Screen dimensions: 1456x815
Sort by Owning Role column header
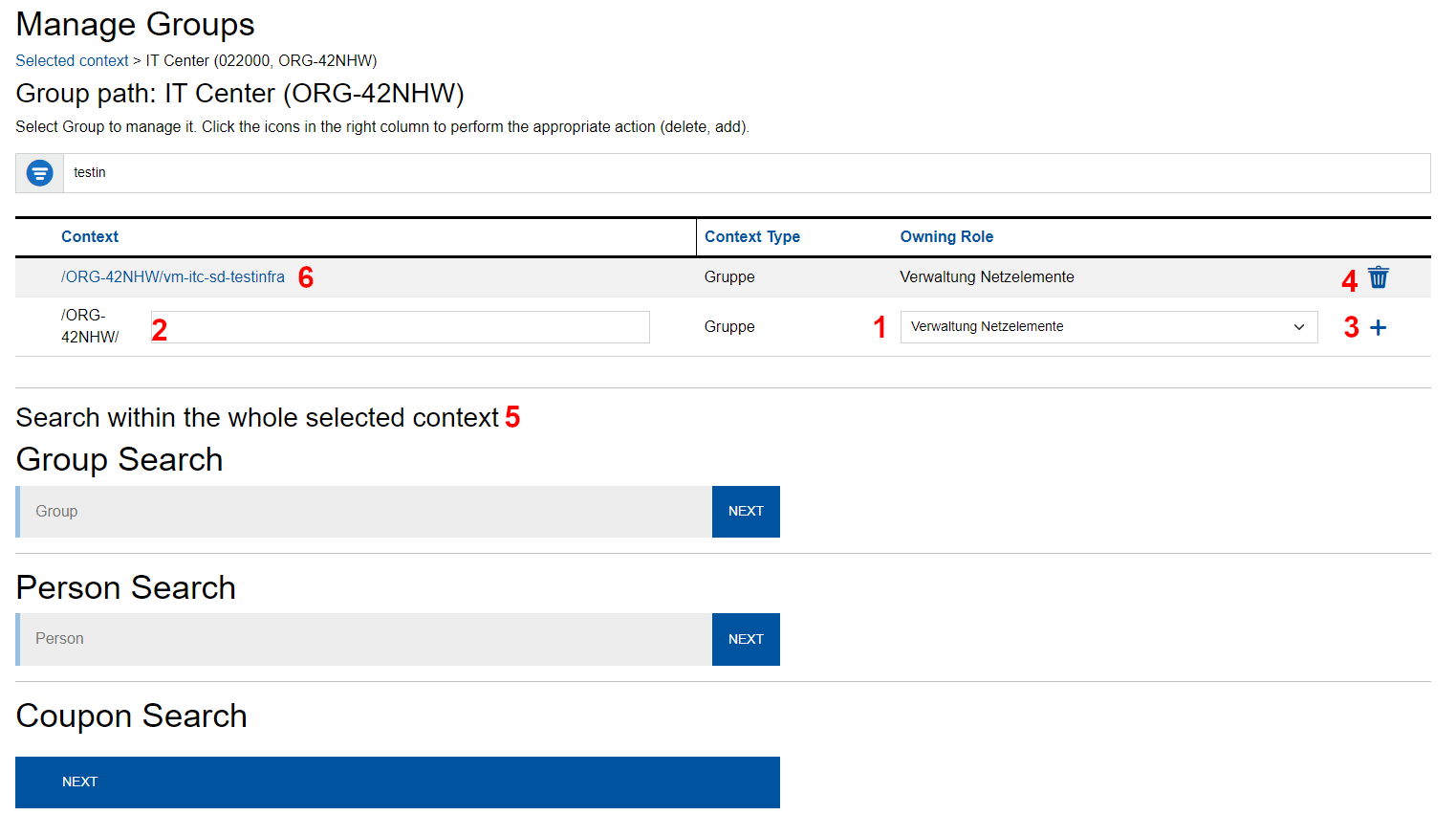(946, 237)
